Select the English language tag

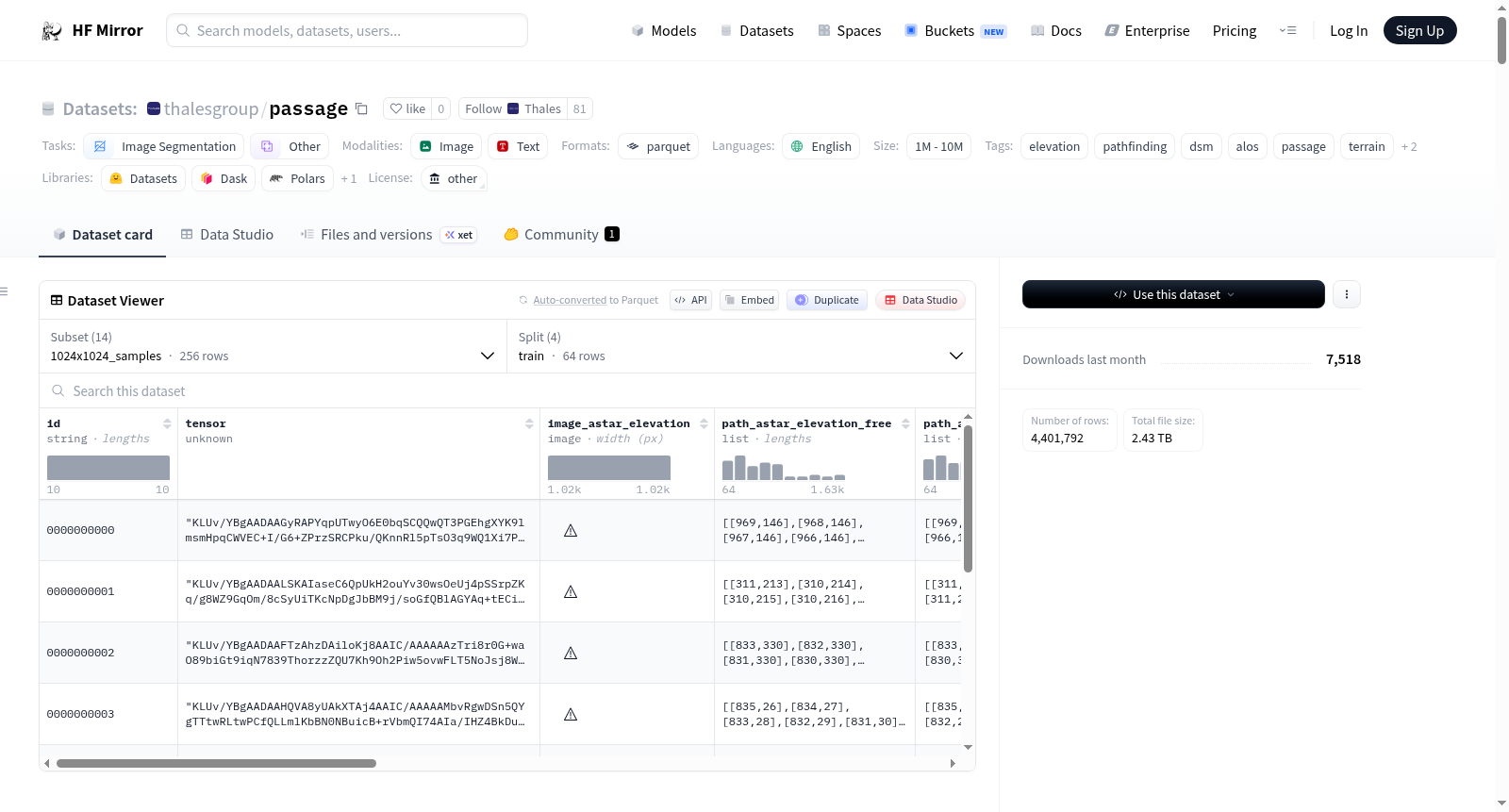(x=821, y=146)
